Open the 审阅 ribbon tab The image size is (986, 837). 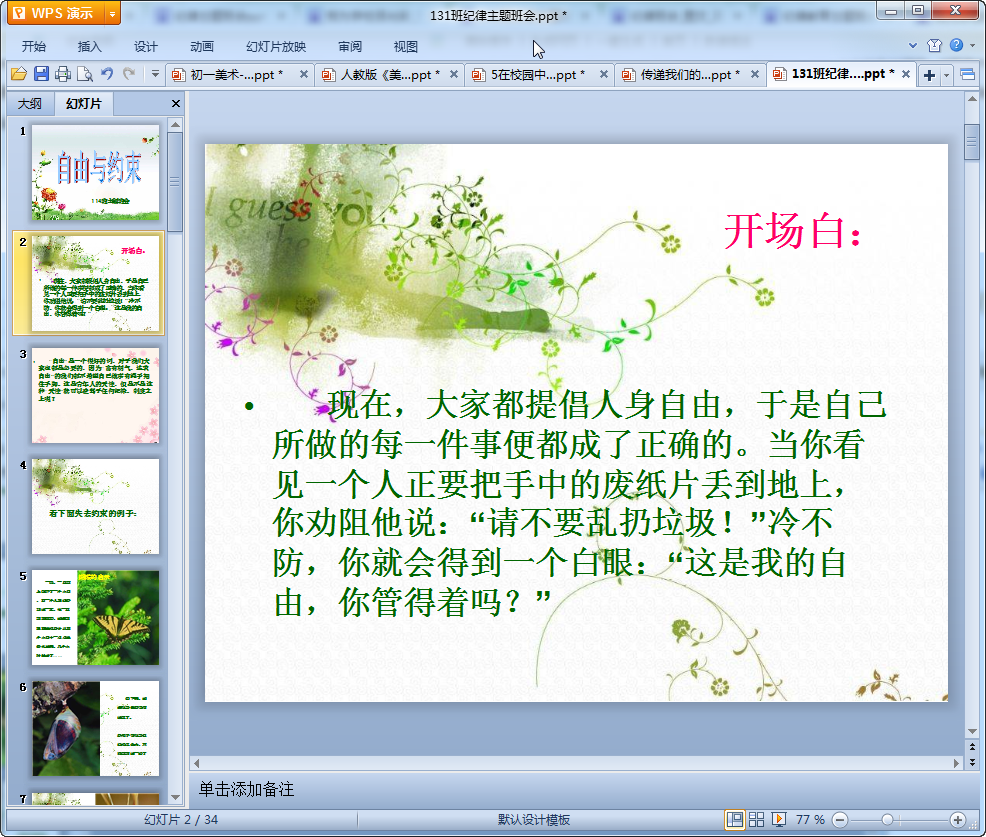(x=350, y=46)
